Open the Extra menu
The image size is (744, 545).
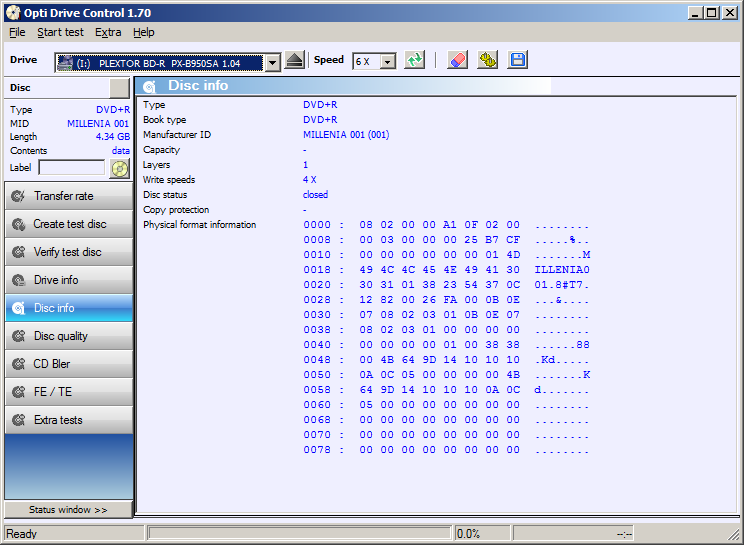[108, 32]
